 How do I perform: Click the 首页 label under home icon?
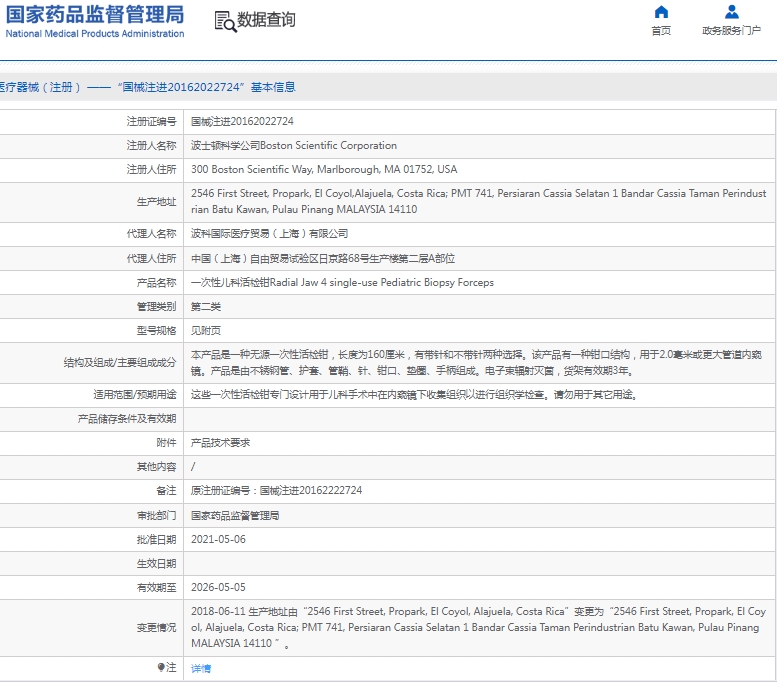pyautogui.click(x=661, y=31)
